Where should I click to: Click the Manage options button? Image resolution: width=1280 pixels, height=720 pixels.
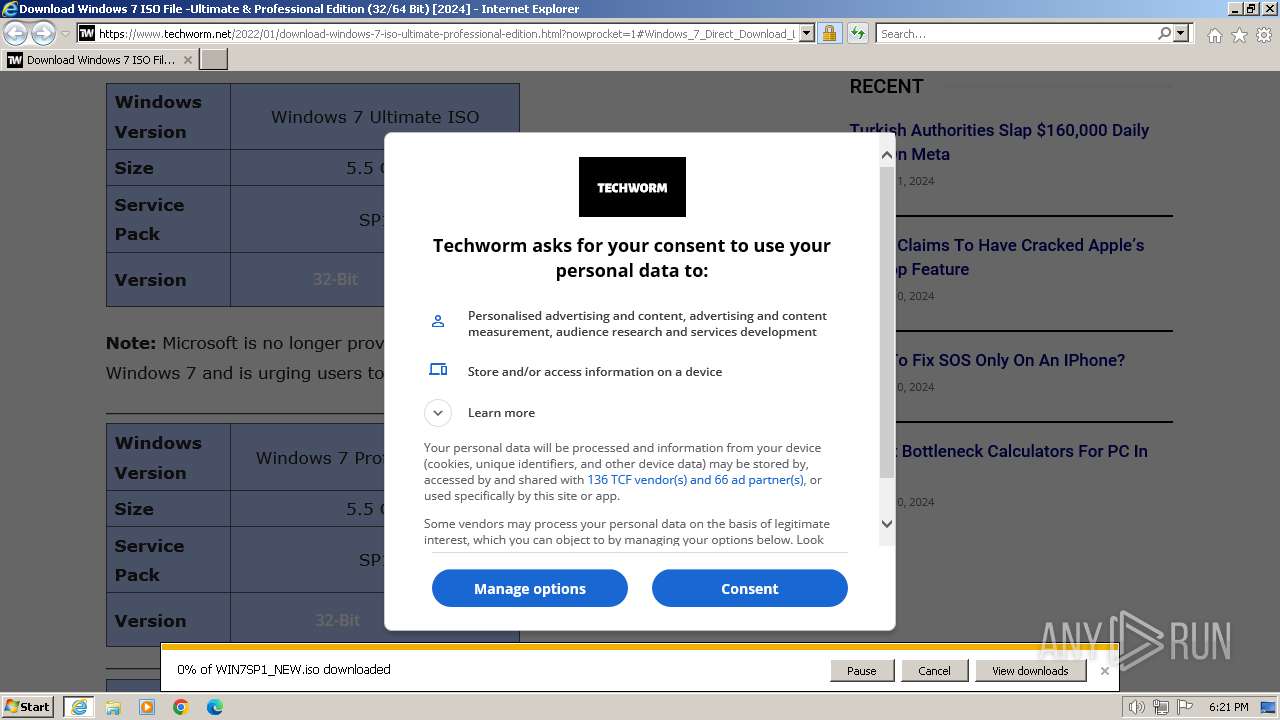point(530,588)
